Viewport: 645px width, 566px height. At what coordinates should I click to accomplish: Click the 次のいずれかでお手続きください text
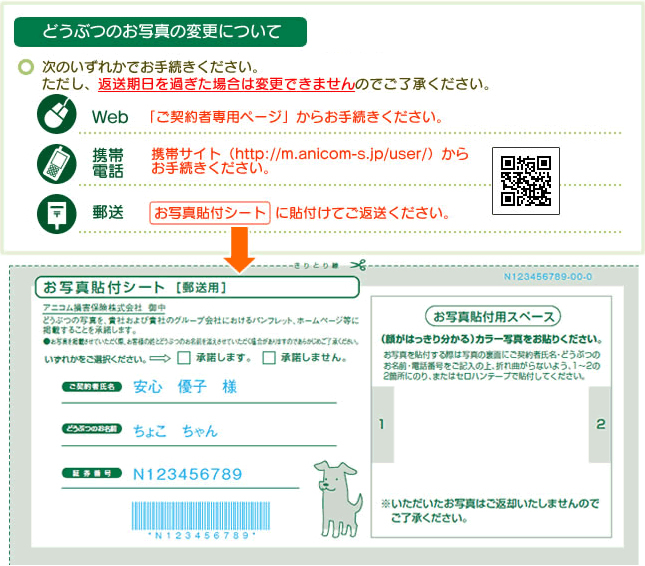coord(151,67)
